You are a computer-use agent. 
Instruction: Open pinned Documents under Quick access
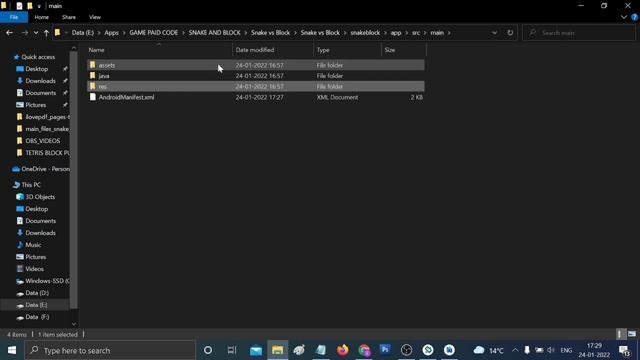[x=40, y=93]
